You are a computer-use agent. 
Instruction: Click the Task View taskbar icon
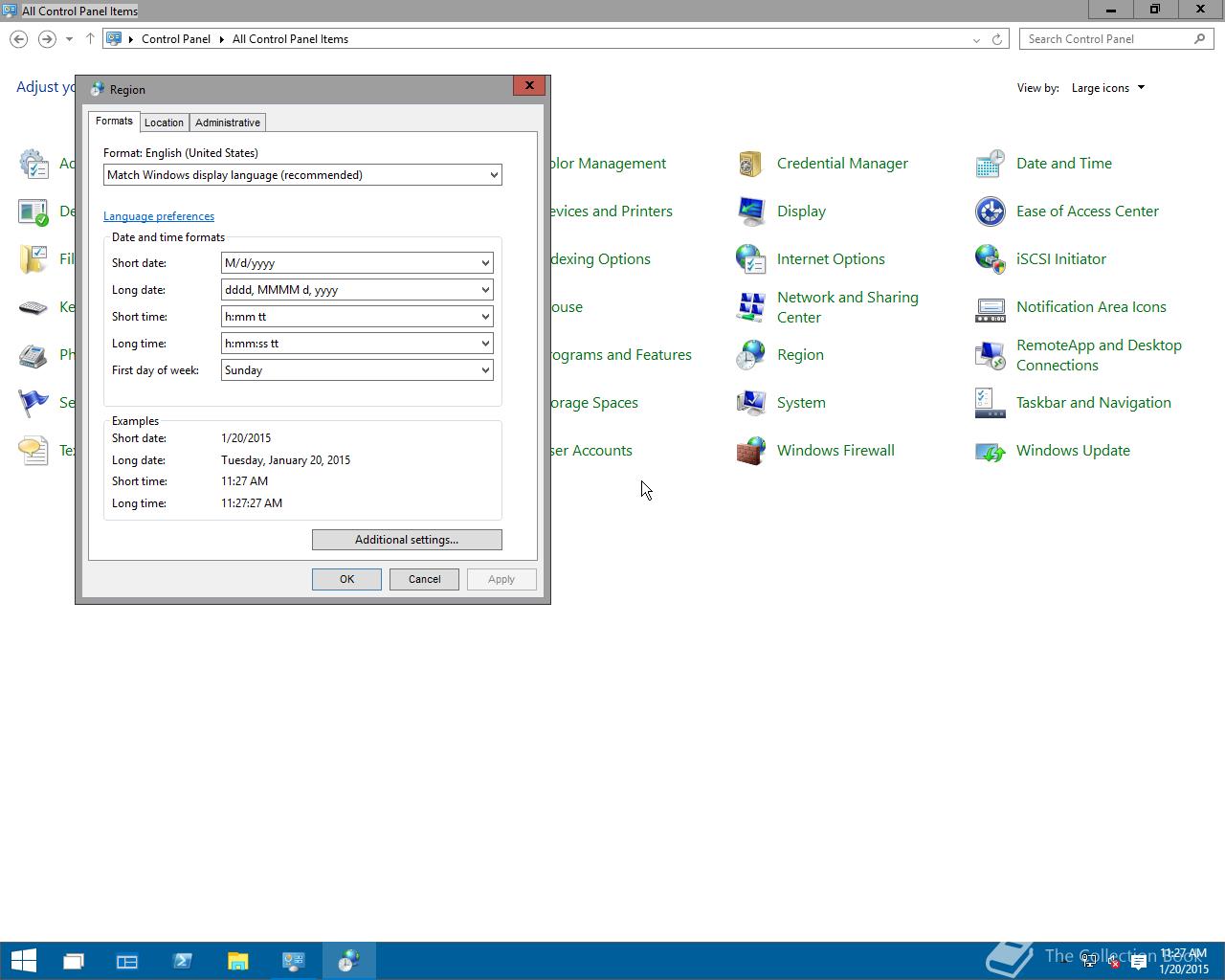click(73, 961)
